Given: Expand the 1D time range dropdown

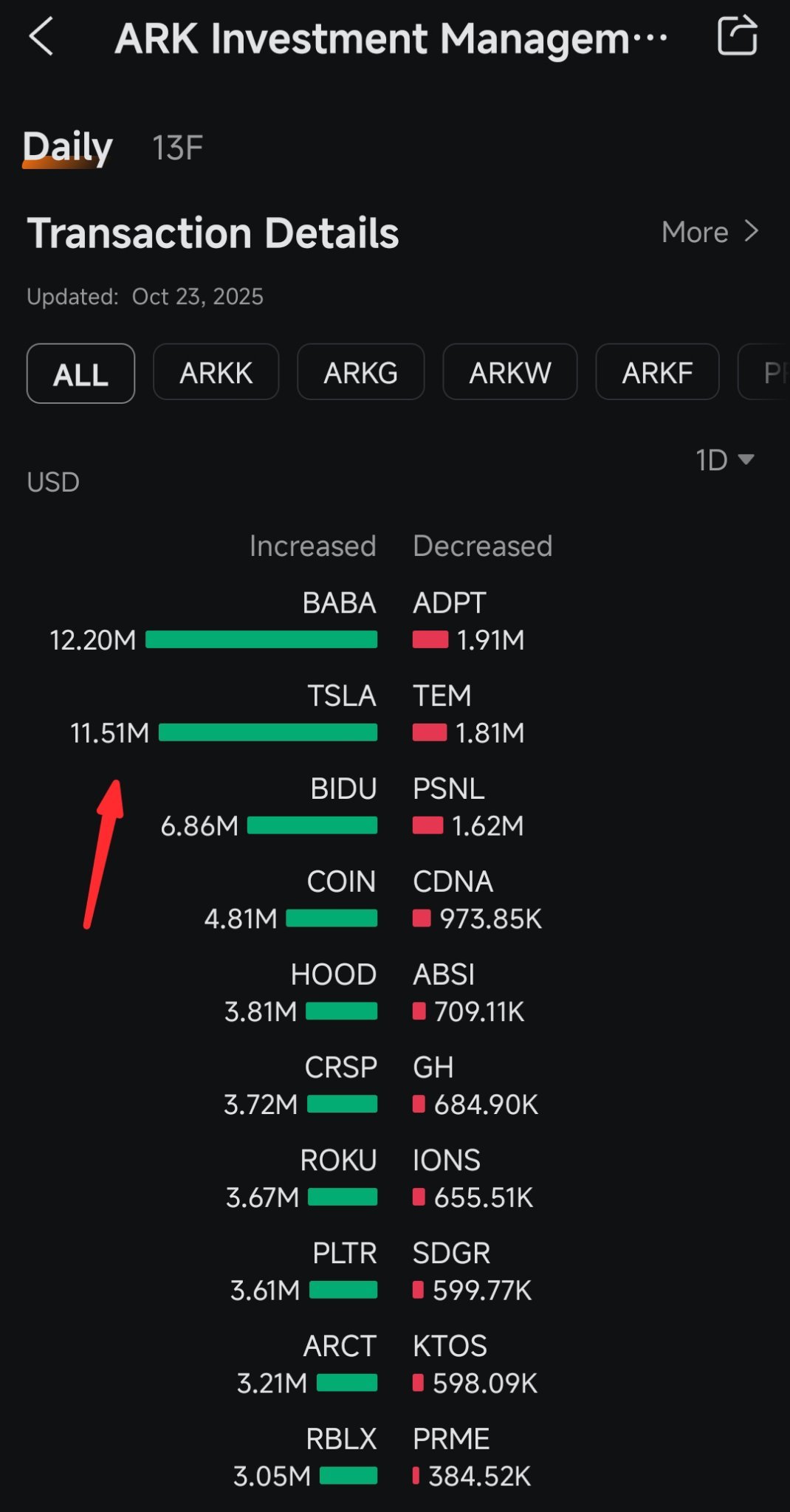Looking at the screenshot, I should [x=724, y=460].
